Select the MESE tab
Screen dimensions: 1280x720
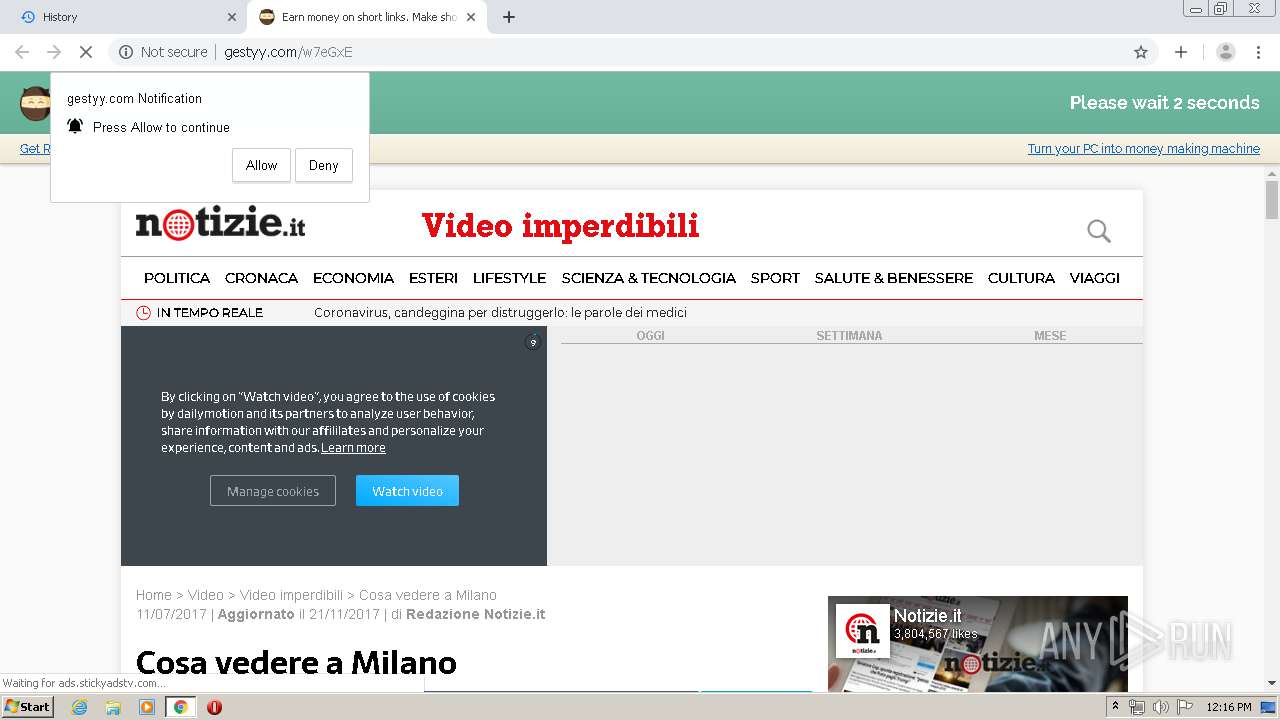pos(1050,336)
